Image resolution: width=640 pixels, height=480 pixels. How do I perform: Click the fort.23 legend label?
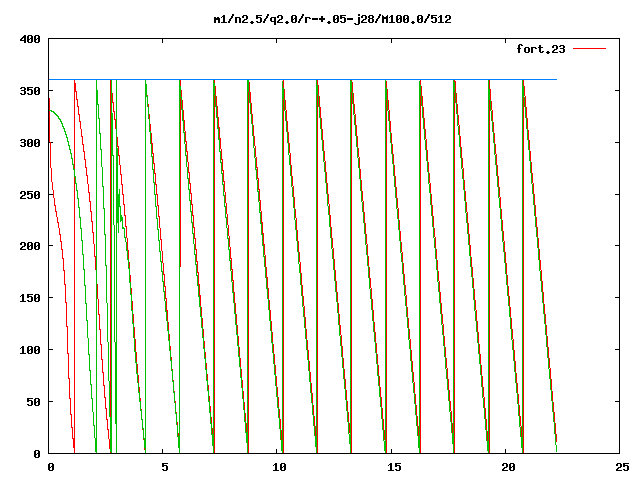point(541,49)
